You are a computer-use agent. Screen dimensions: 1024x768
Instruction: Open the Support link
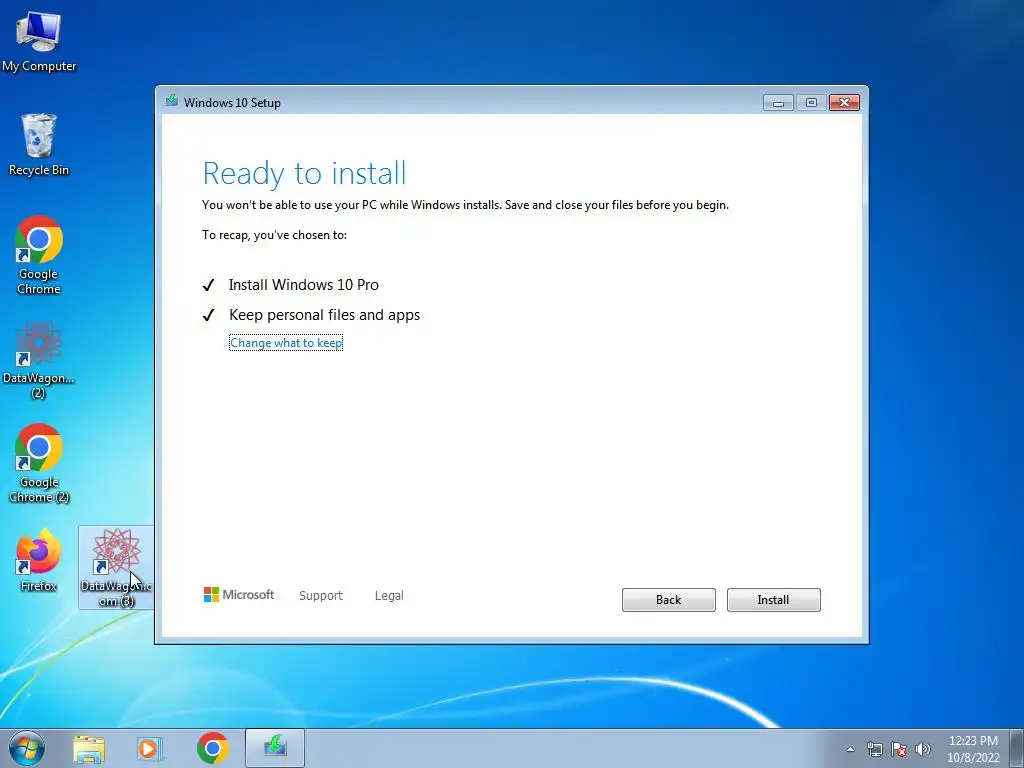tap(321, 596)
